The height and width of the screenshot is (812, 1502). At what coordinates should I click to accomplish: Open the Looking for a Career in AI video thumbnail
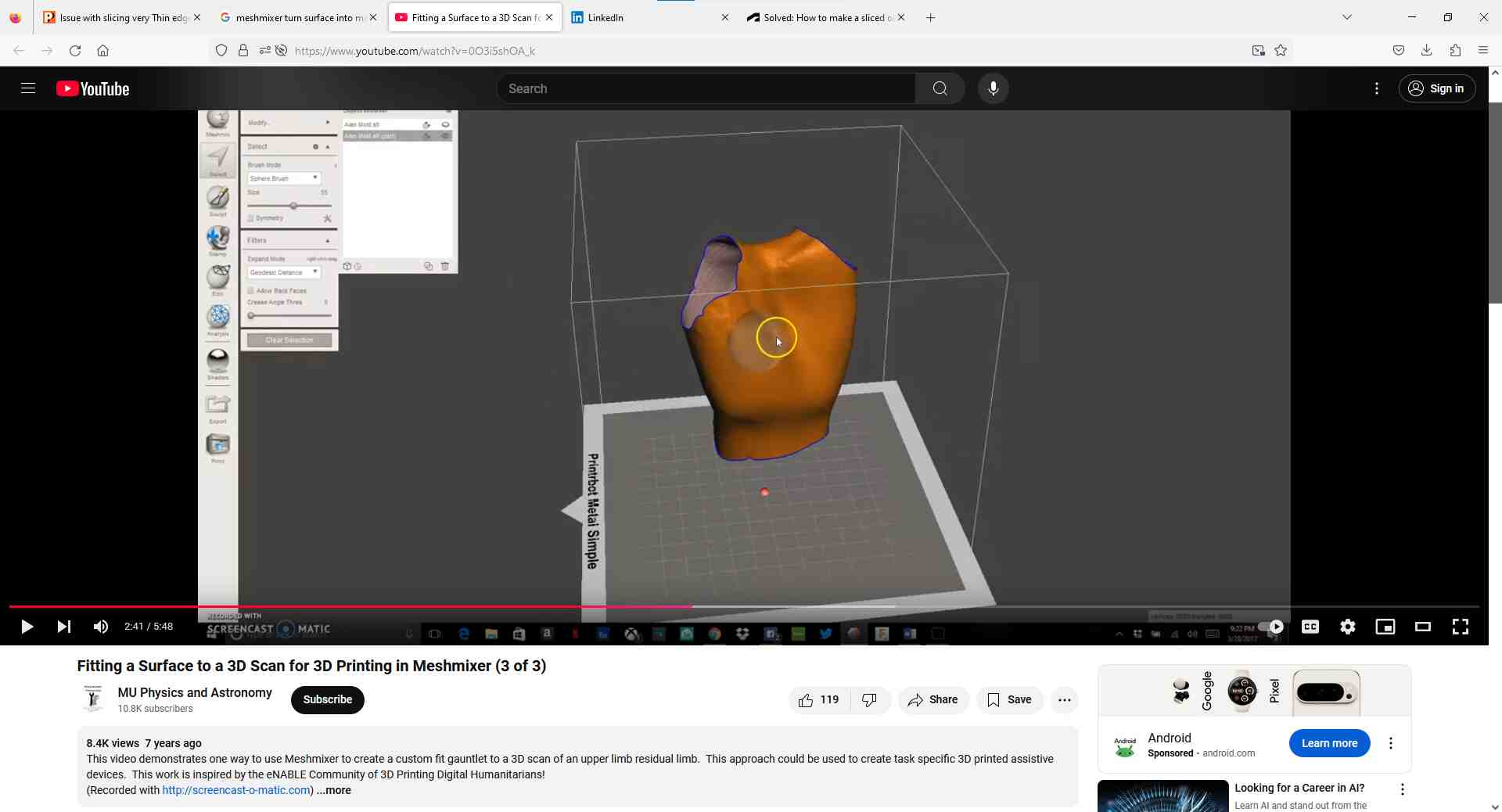(1163, 796)
